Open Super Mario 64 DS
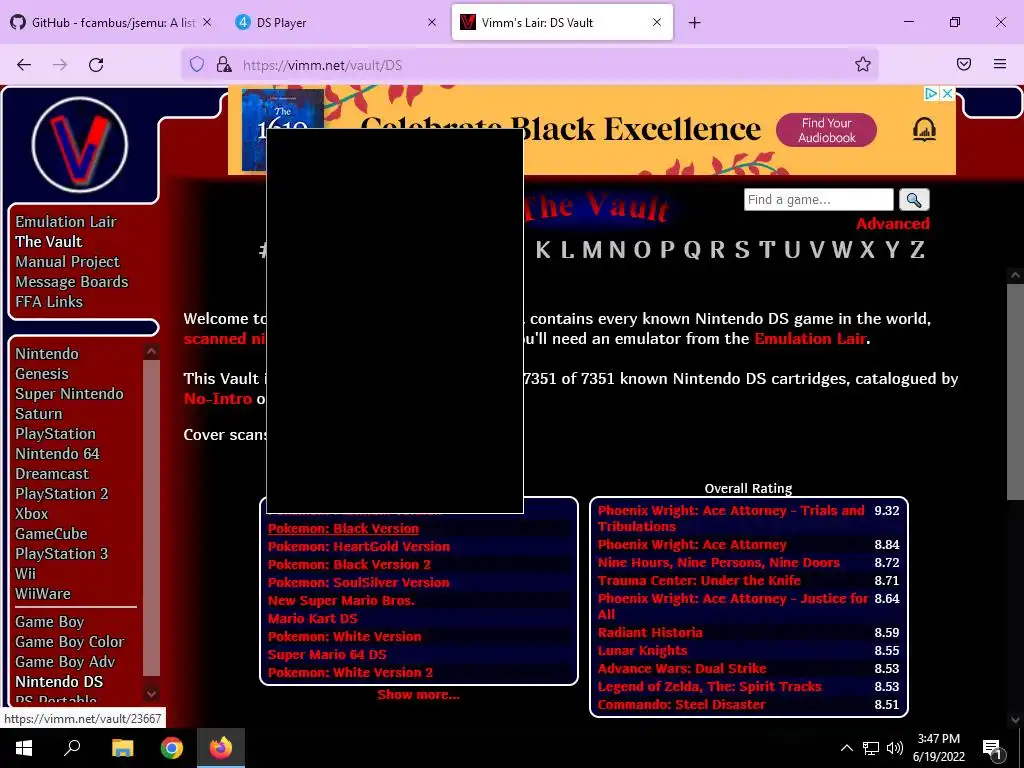 327,654
